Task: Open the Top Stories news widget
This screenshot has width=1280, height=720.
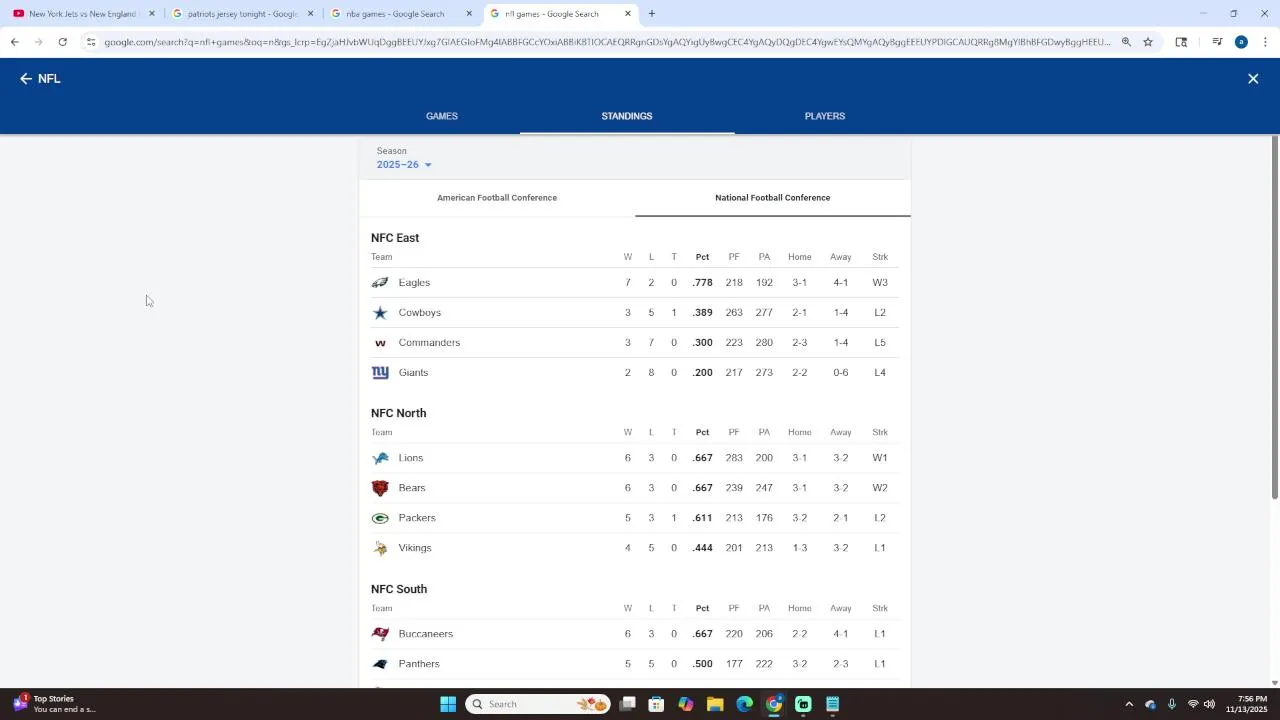Action: (x=53, y=704)
